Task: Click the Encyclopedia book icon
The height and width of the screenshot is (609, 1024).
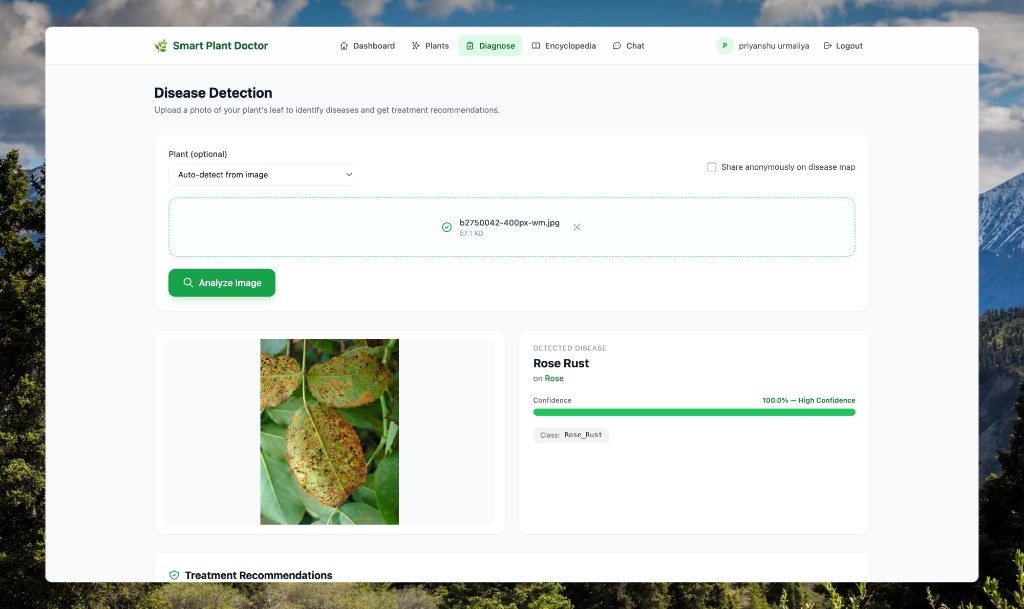Action: click(536, 46)
